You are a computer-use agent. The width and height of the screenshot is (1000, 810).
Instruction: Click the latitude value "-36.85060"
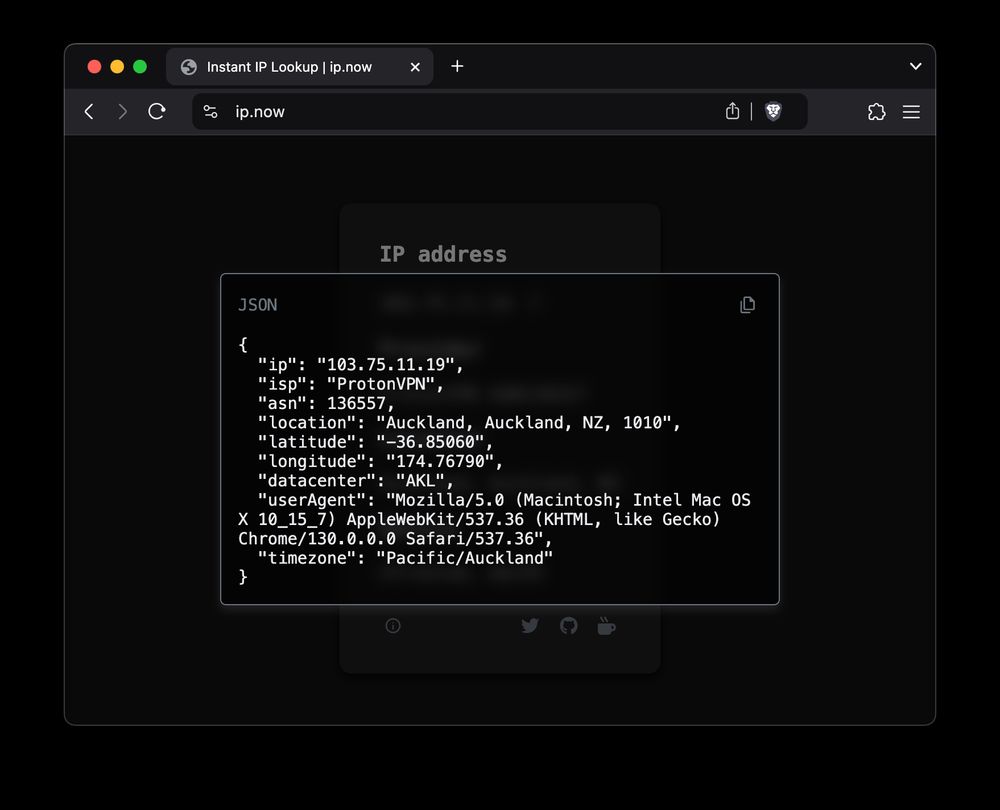coord(430,442)
